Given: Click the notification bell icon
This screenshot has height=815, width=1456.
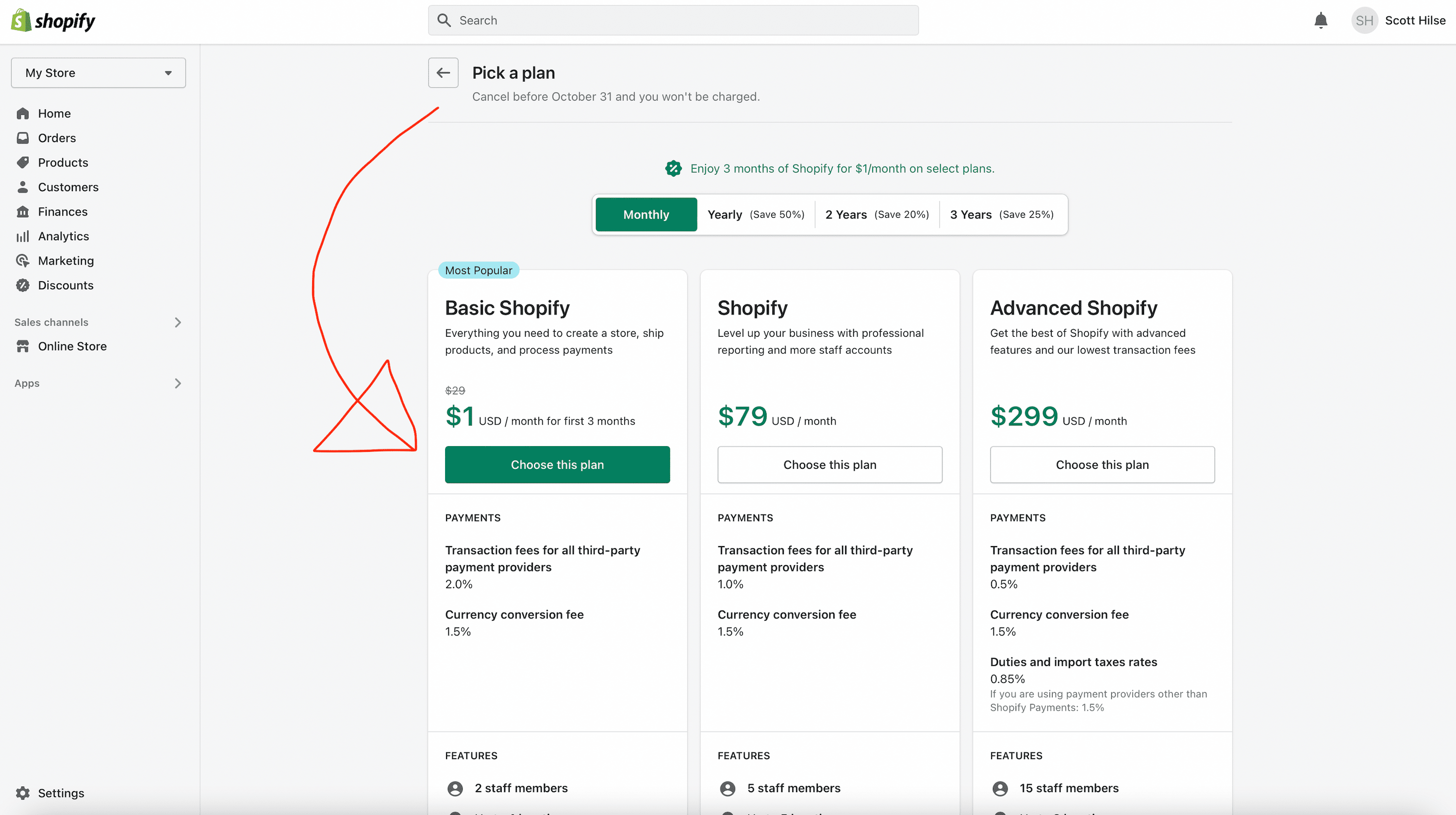Looking at the screenshot, I should tap(1320, 20).
